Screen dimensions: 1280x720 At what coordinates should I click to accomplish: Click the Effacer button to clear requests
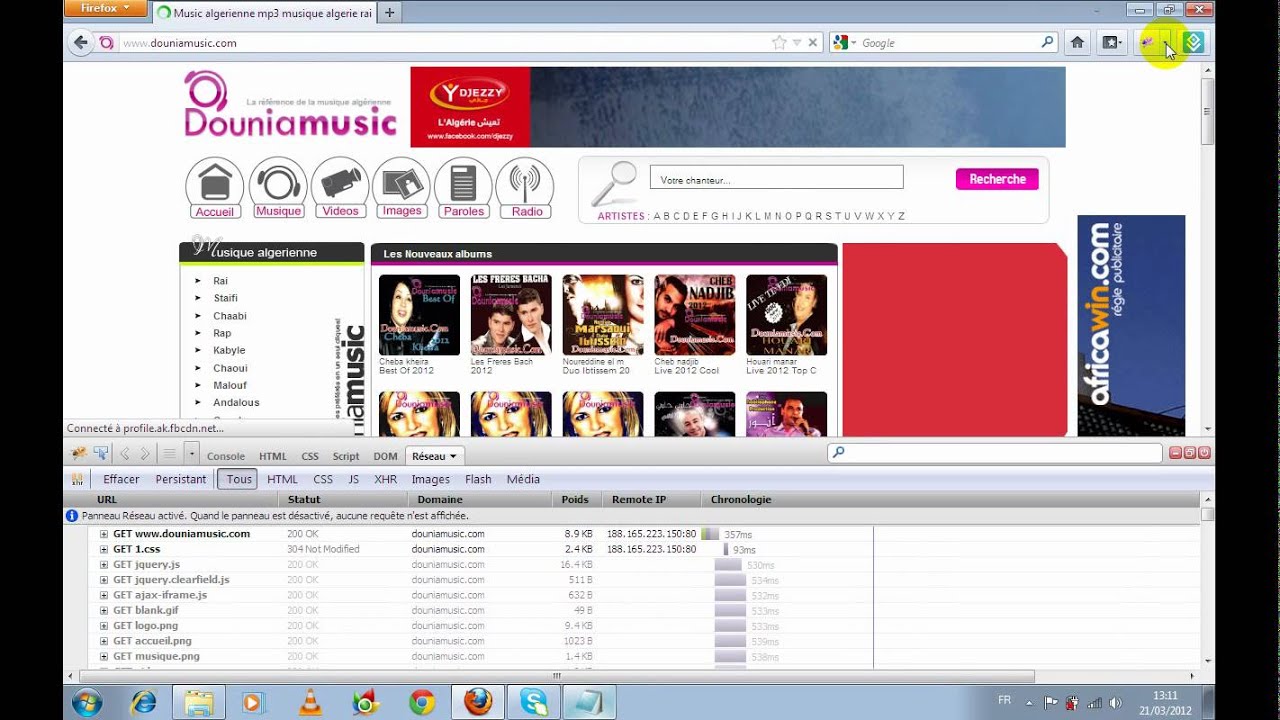[x=121, y=479]
